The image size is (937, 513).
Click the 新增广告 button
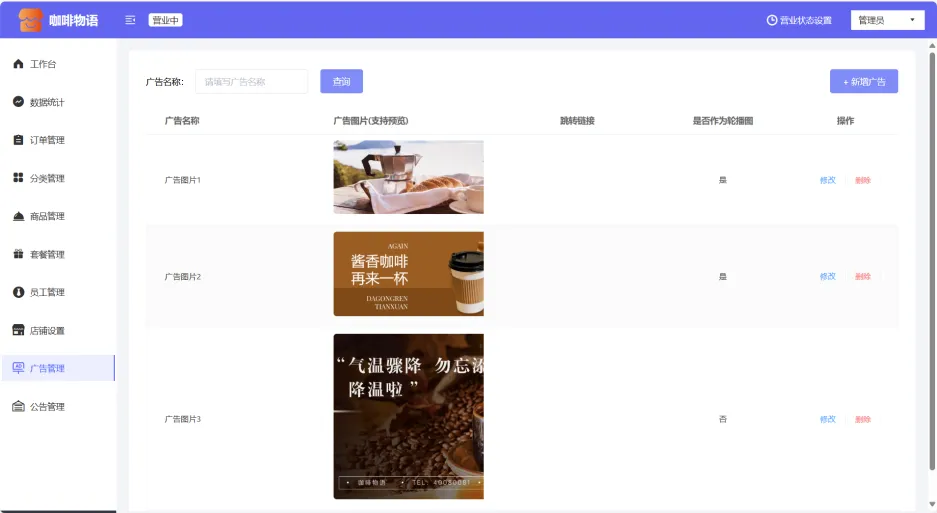863,81
